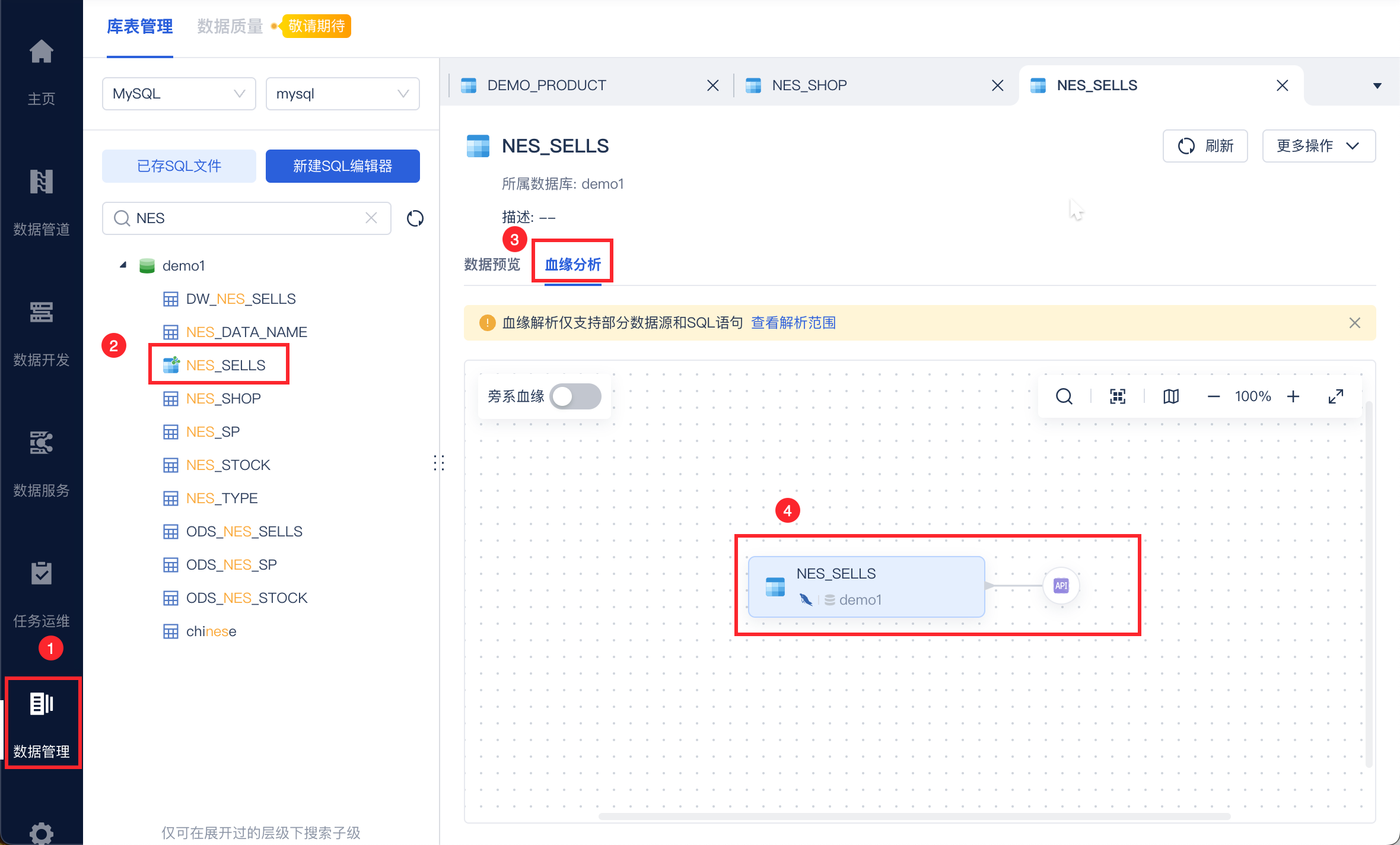Refresh the table tree list
The height and width of the screenshot is (845, 1400).
[x=415, y=218]
